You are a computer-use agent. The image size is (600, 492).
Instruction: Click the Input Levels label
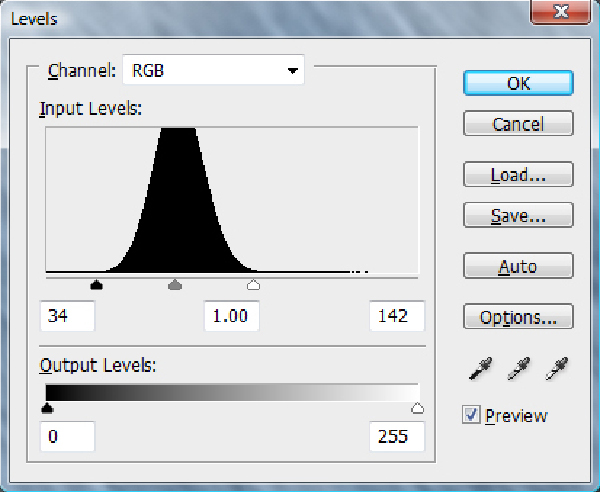click(x=91, y=109)
